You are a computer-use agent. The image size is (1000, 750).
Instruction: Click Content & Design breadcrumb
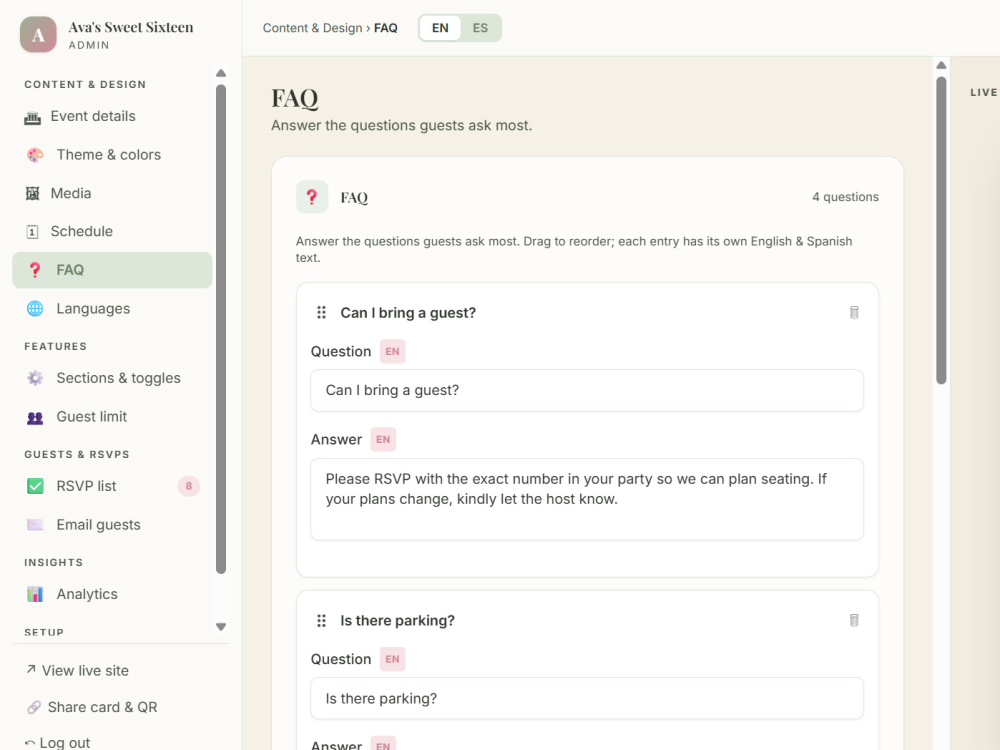coord(312,28)
